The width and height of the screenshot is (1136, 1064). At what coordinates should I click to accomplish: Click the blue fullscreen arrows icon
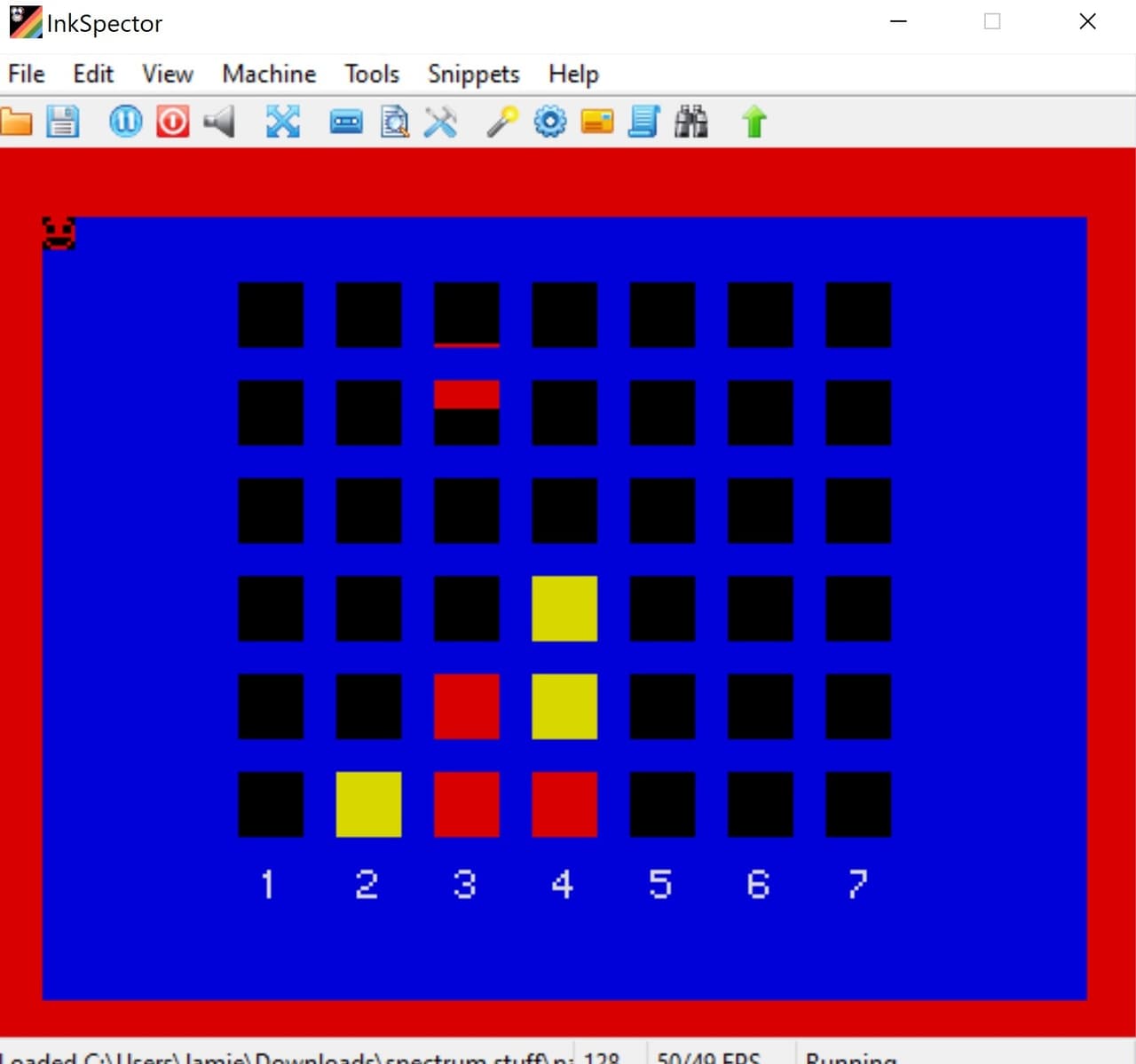pyautogui.click(x=283, y=122)
